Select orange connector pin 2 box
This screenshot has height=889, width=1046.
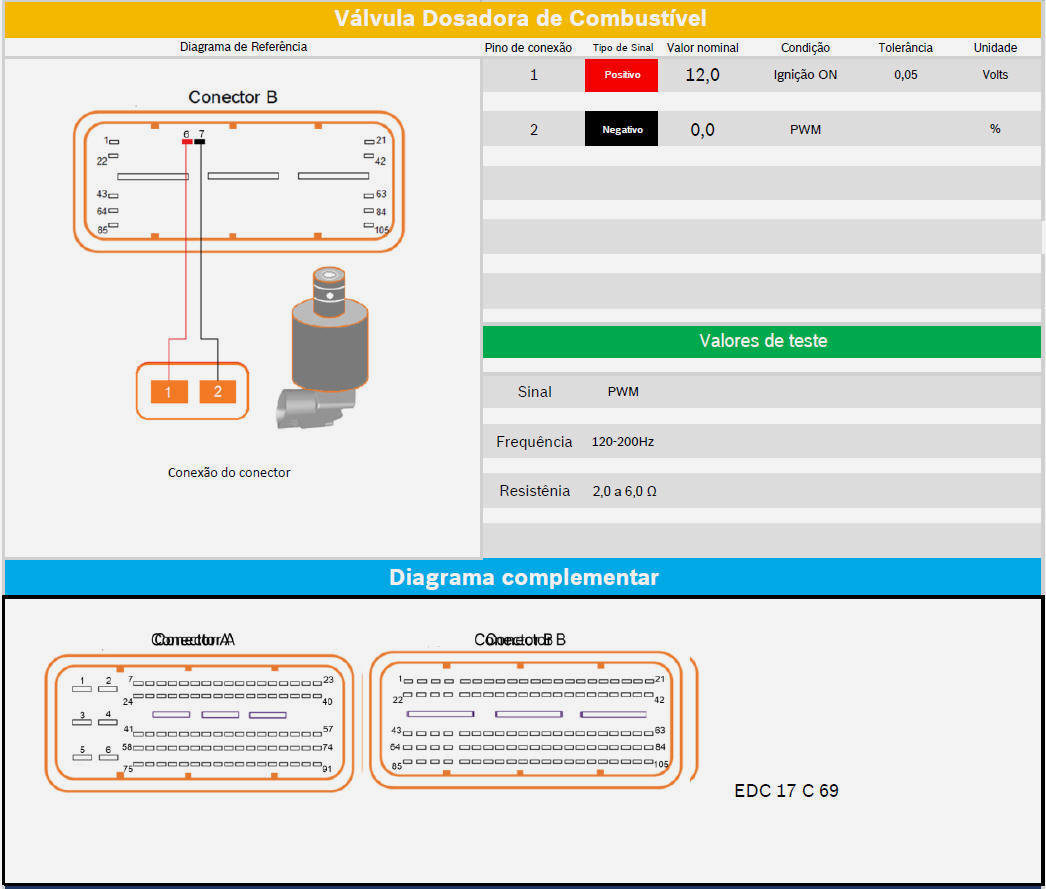pyautogui.click(x=218, y=391)
